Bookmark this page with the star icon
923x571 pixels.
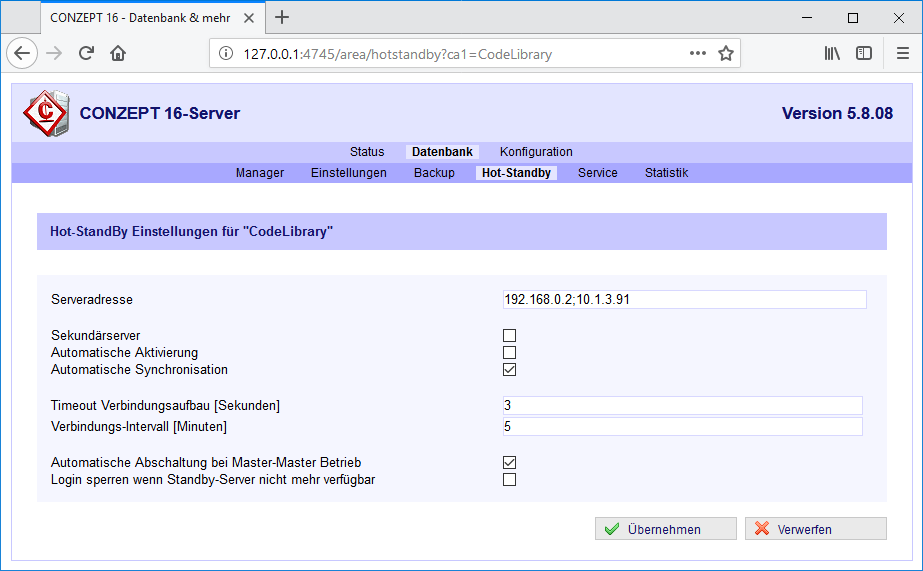point(726,54)
